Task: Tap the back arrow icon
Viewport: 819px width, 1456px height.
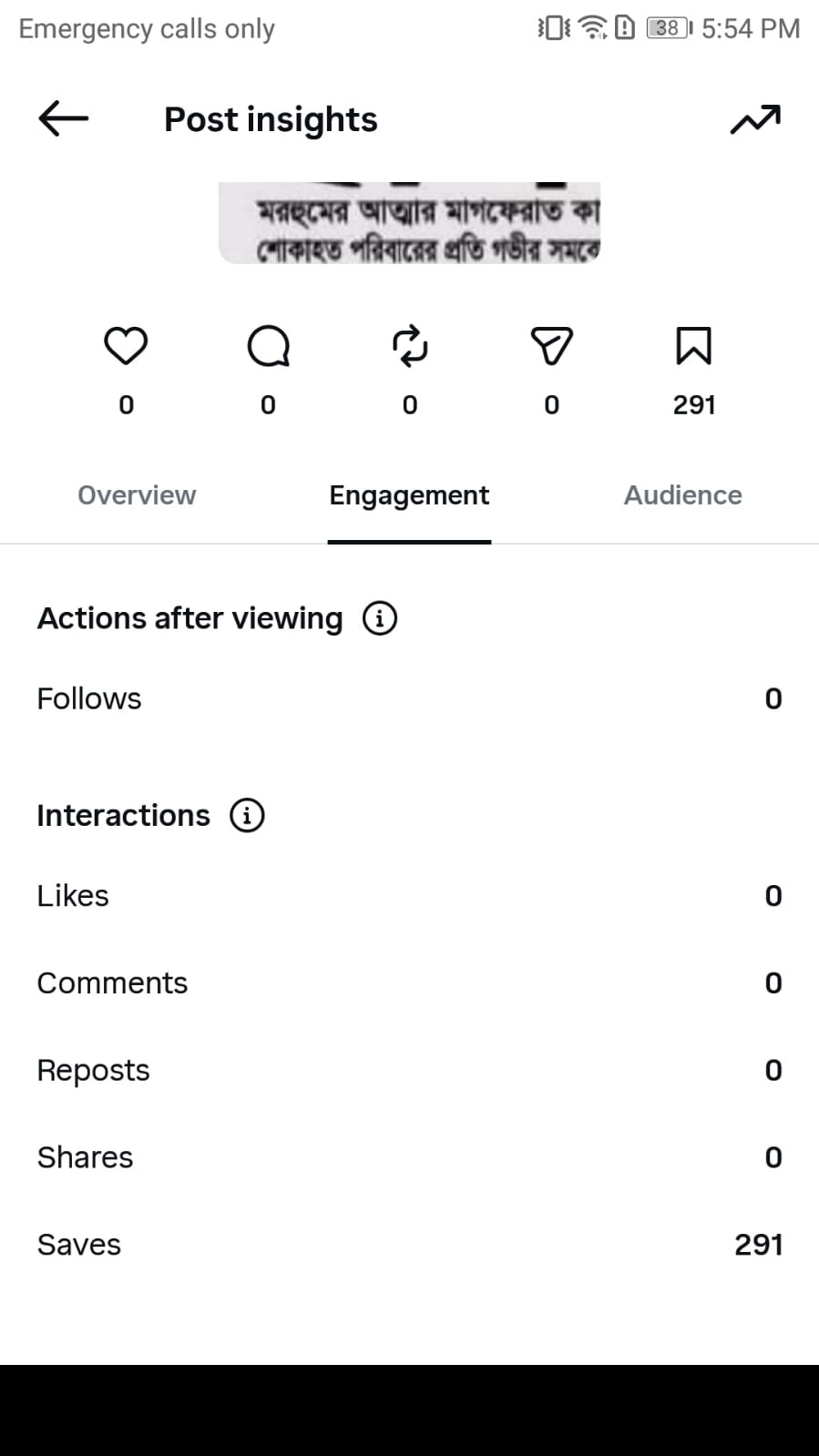Action: pos(63,118)
